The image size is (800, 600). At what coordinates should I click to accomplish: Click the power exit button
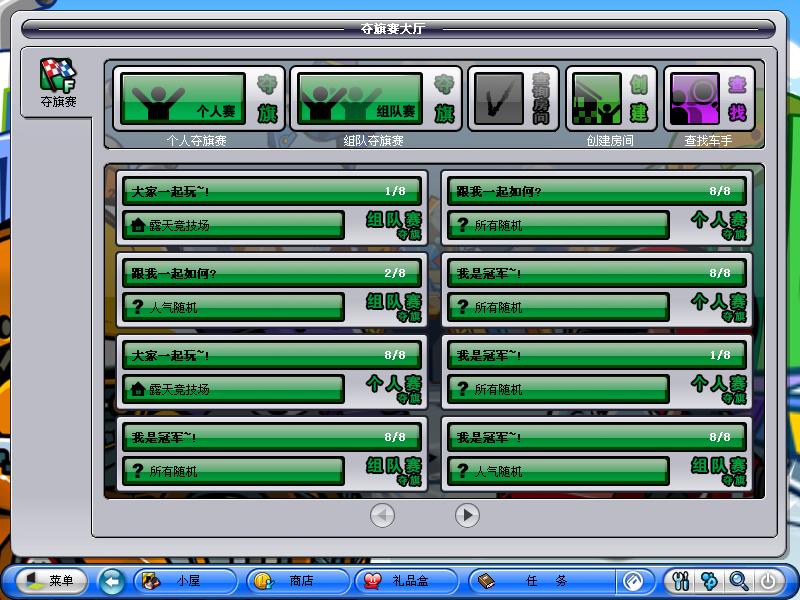click(x=767, y=580)
